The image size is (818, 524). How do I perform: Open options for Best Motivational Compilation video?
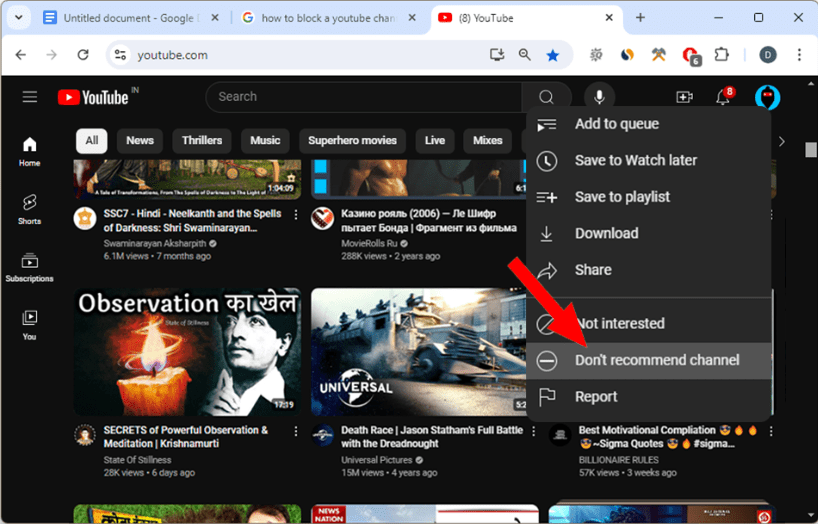(771, 431)
